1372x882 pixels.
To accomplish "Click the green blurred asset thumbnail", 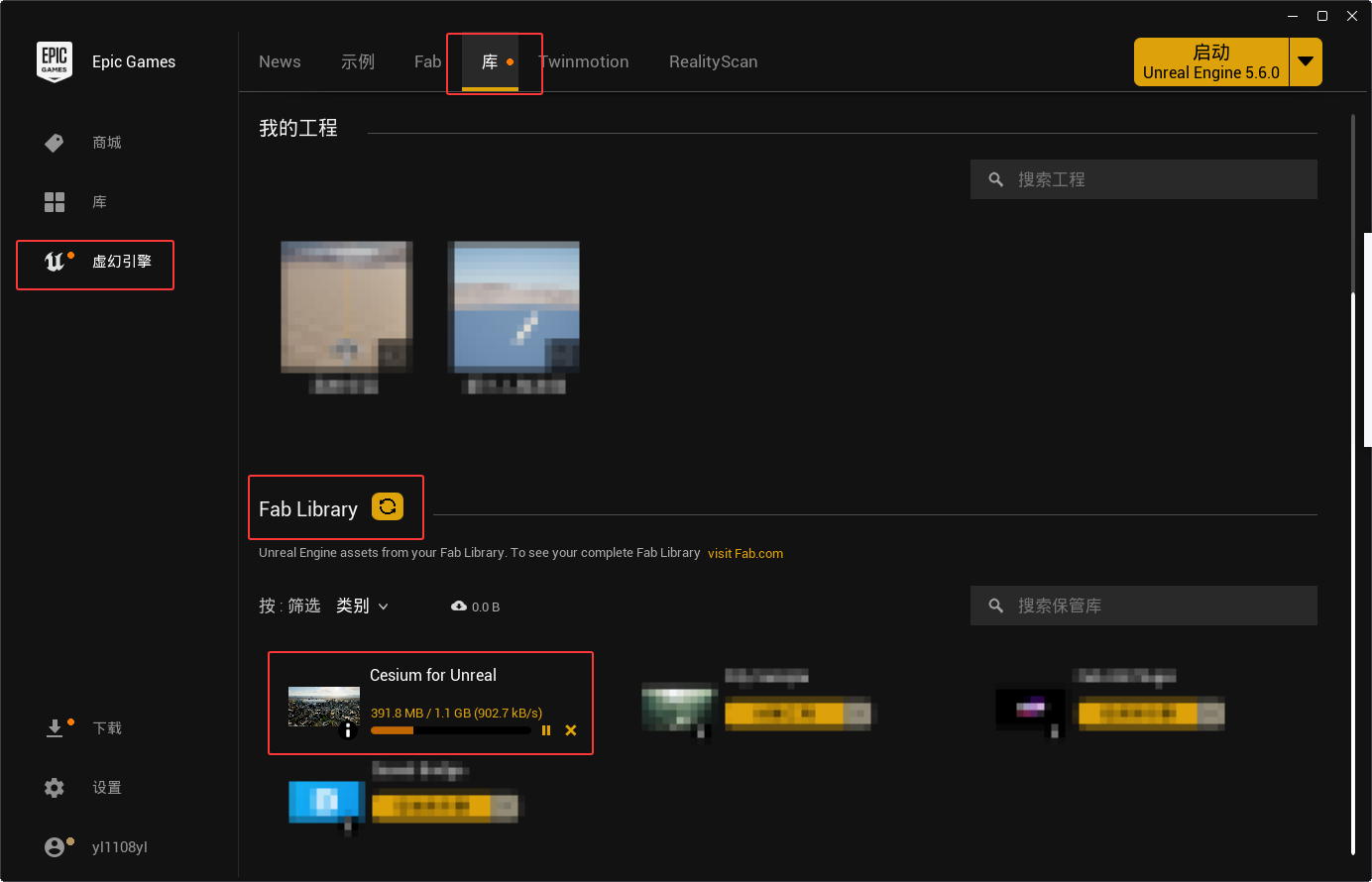I will tap(679, 707).
